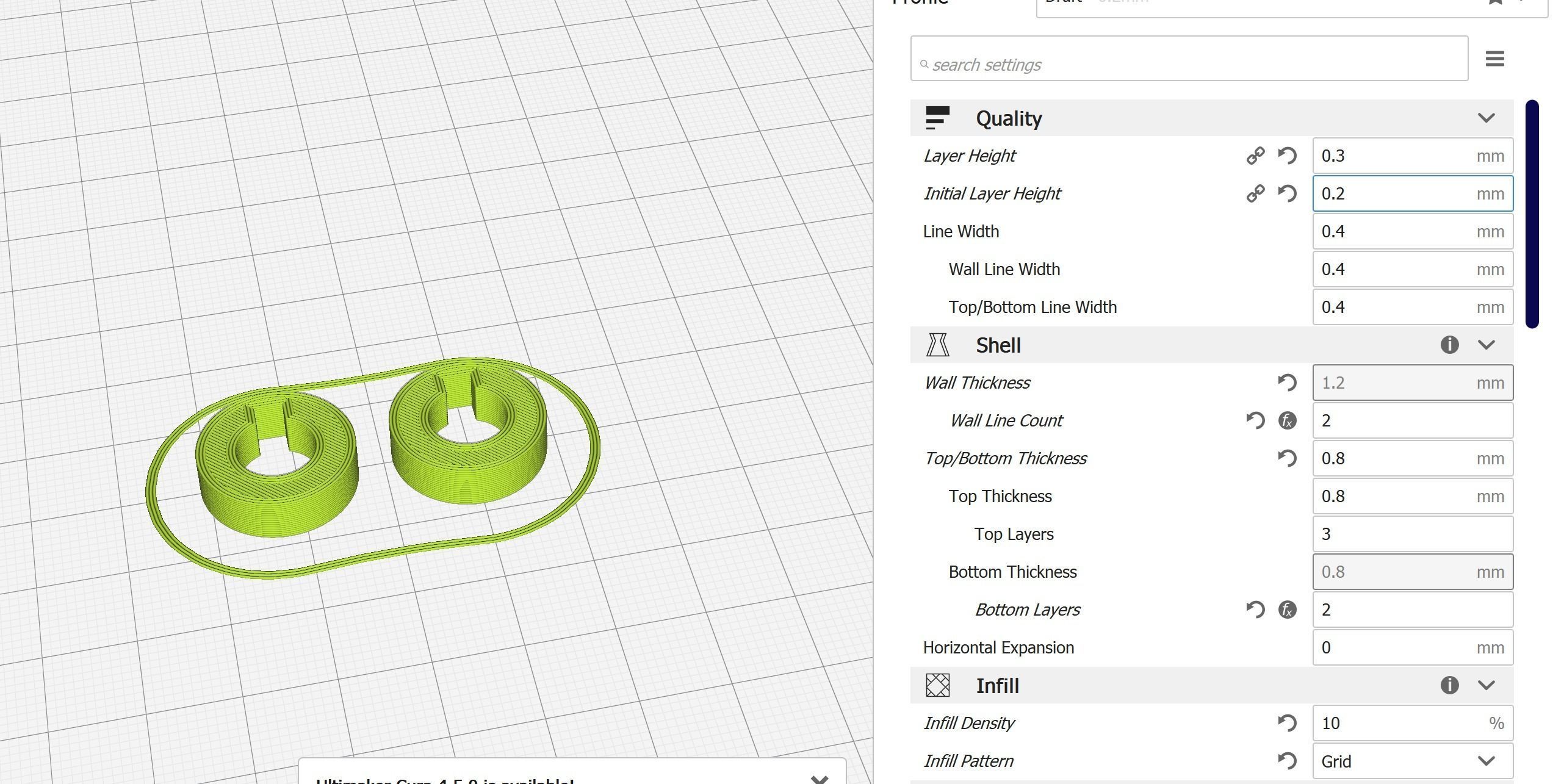The height and width of the screenshot is (784, 1564).
Task: Click the Bottom Thickness label
Action: click(1012, 572)
